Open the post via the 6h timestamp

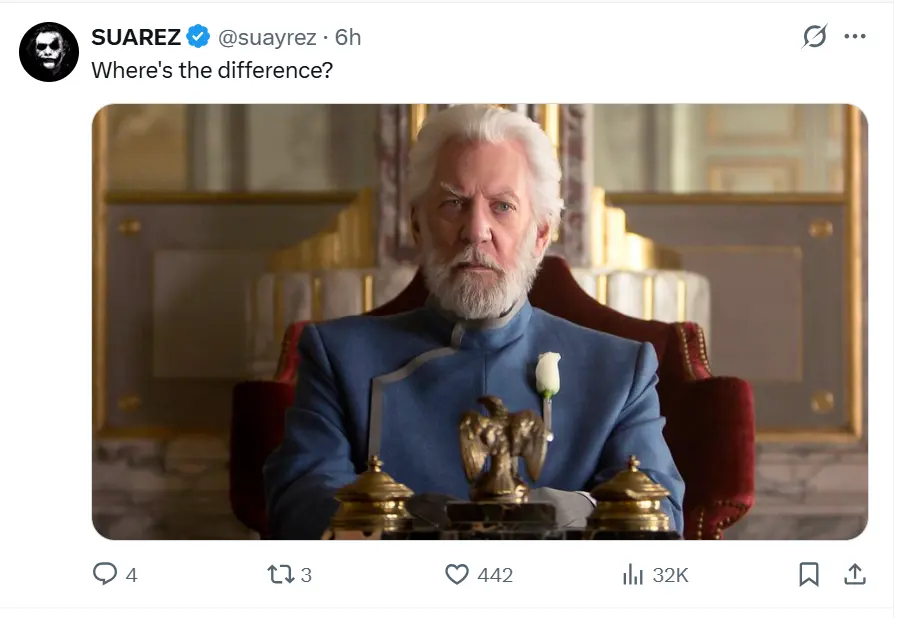(348, 37)
